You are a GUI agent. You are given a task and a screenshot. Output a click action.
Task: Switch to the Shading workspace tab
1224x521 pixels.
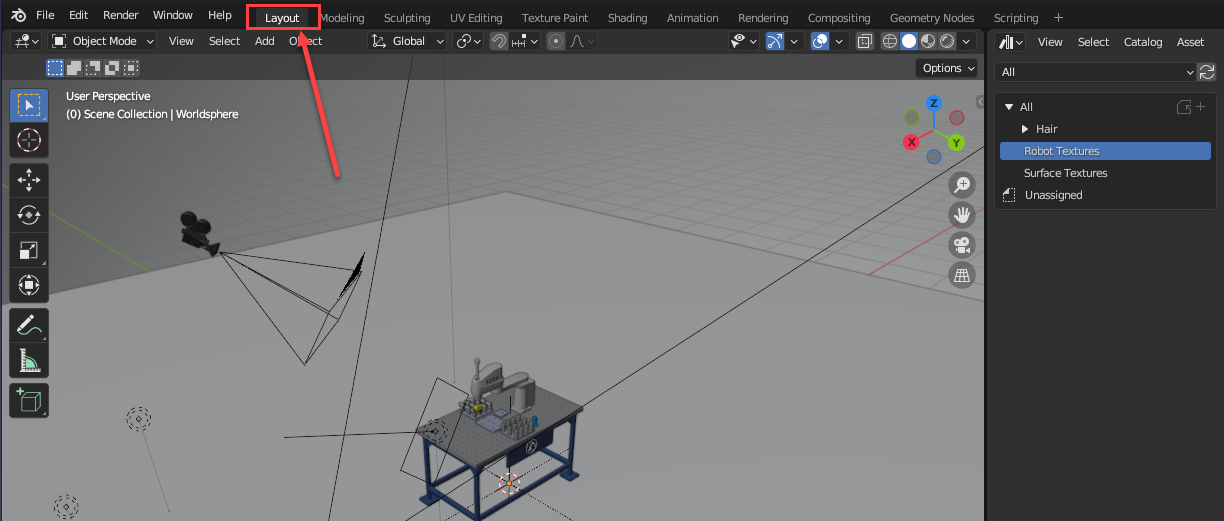627,18
